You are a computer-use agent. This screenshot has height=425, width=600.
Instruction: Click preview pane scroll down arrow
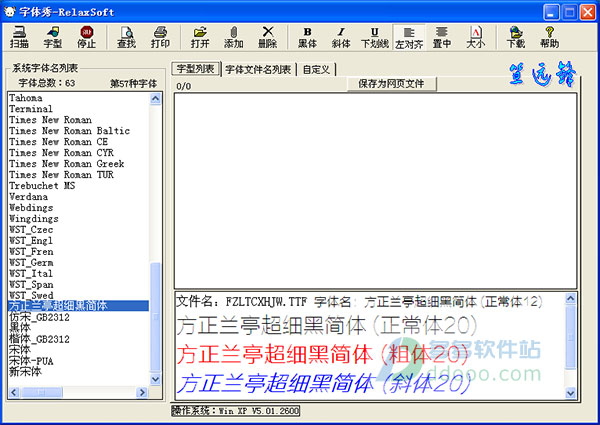(x=570, y=393)
